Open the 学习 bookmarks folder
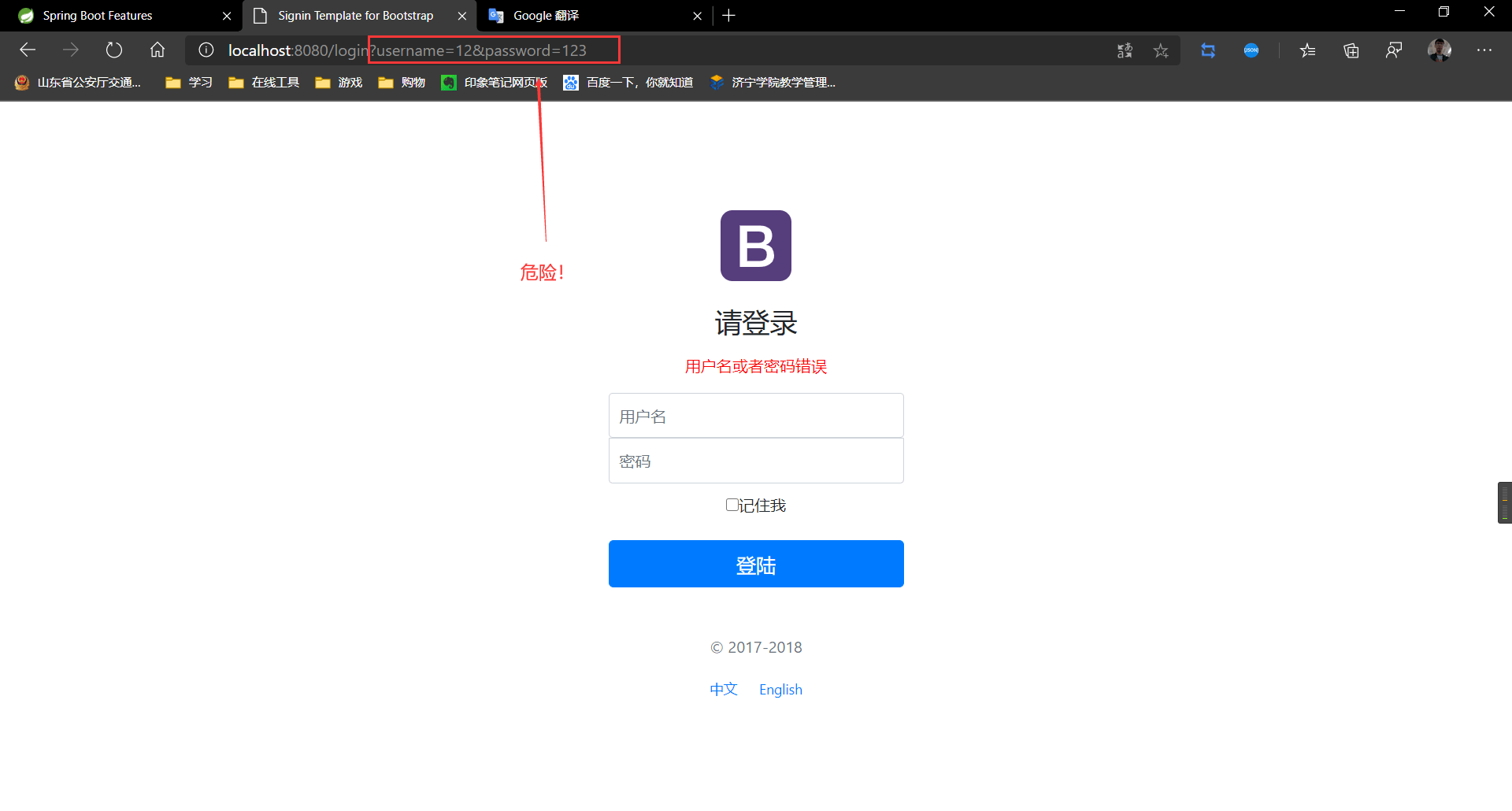This screenshot has height=811, width=1512. [189, 82]
